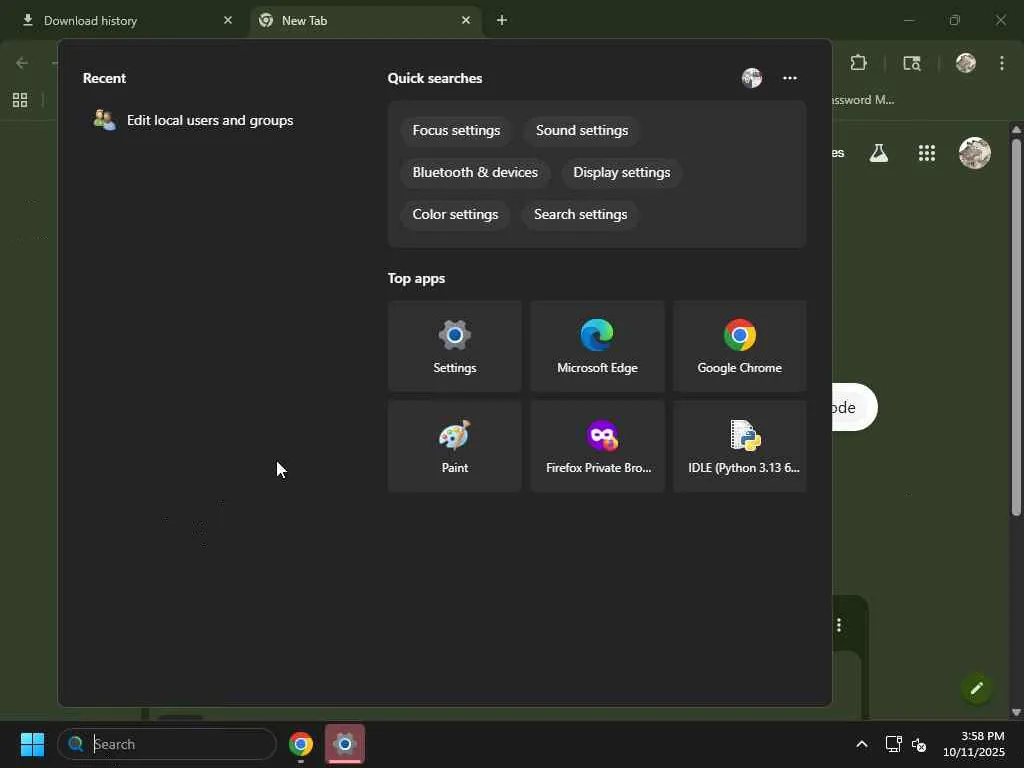Open a new Chrome tab with plus

tap(502, 20)
